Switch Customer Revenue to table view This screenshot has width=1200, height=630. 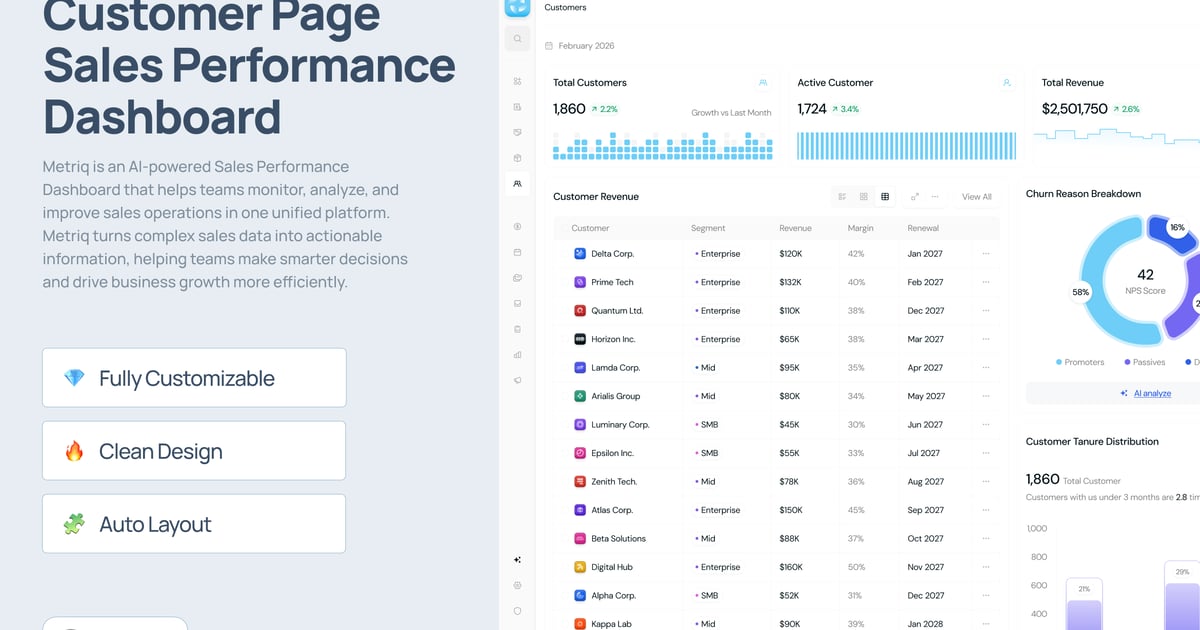coord(885,197)
